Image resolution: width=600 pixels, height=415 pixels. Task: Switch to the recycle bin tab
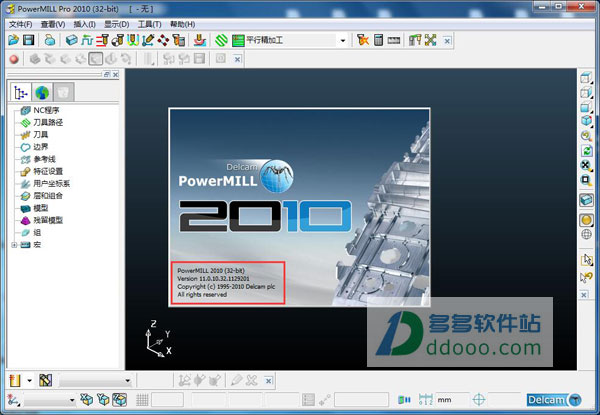pos(63,92)
